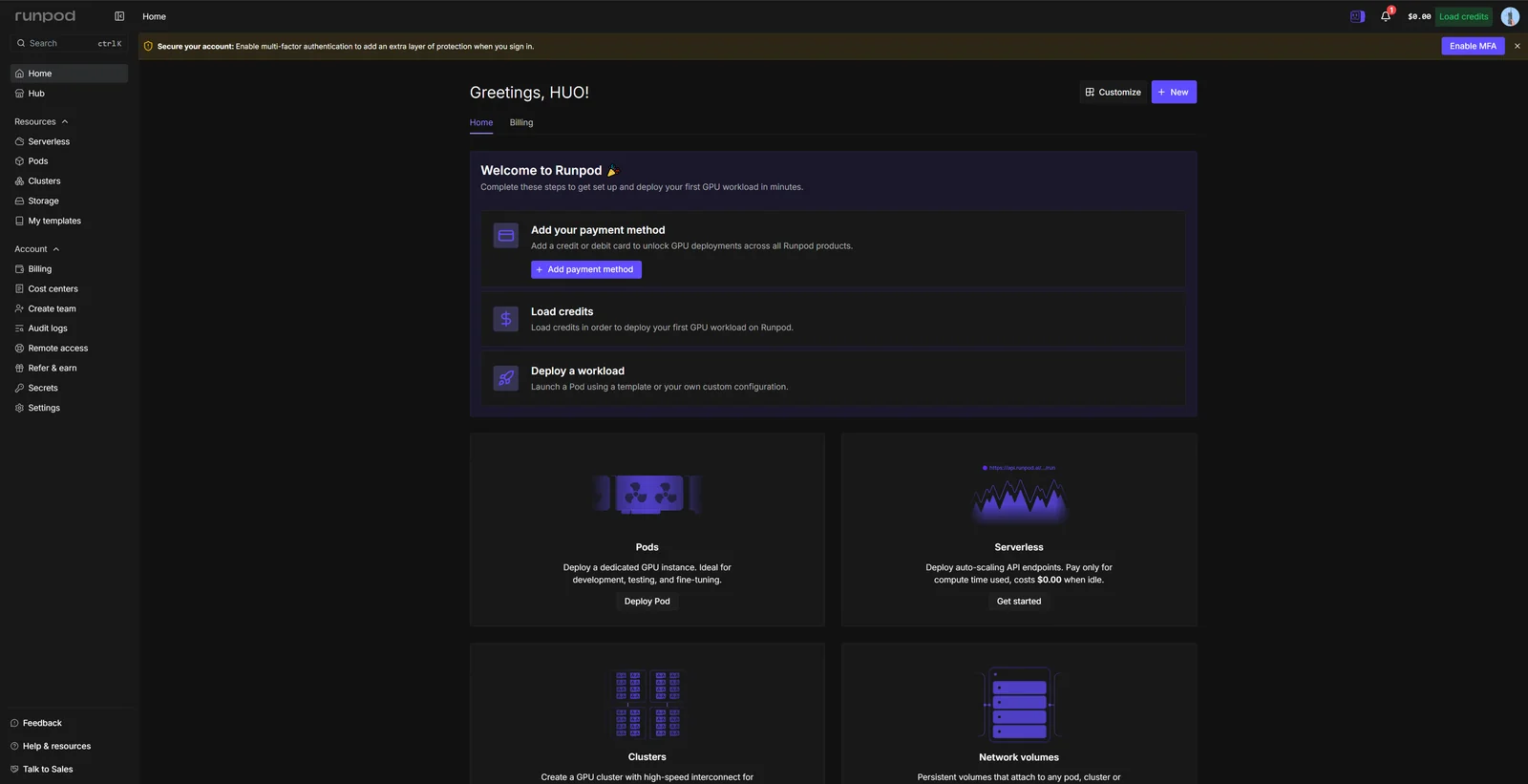Open the purple assistant icon in header
Screen dimensions: 1528x784
coord(1357,16)
